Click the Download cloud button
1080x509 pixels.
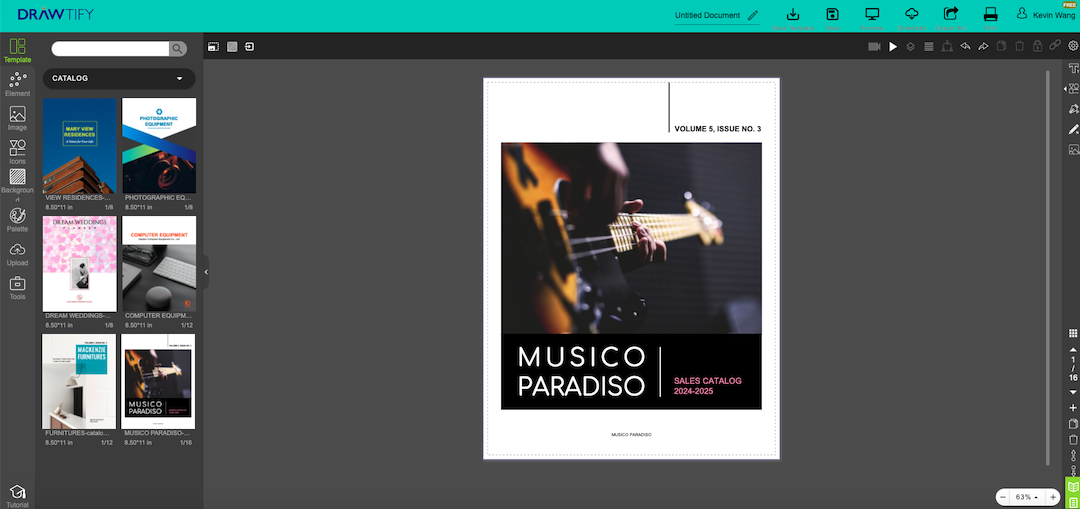[x=911, y=18]
